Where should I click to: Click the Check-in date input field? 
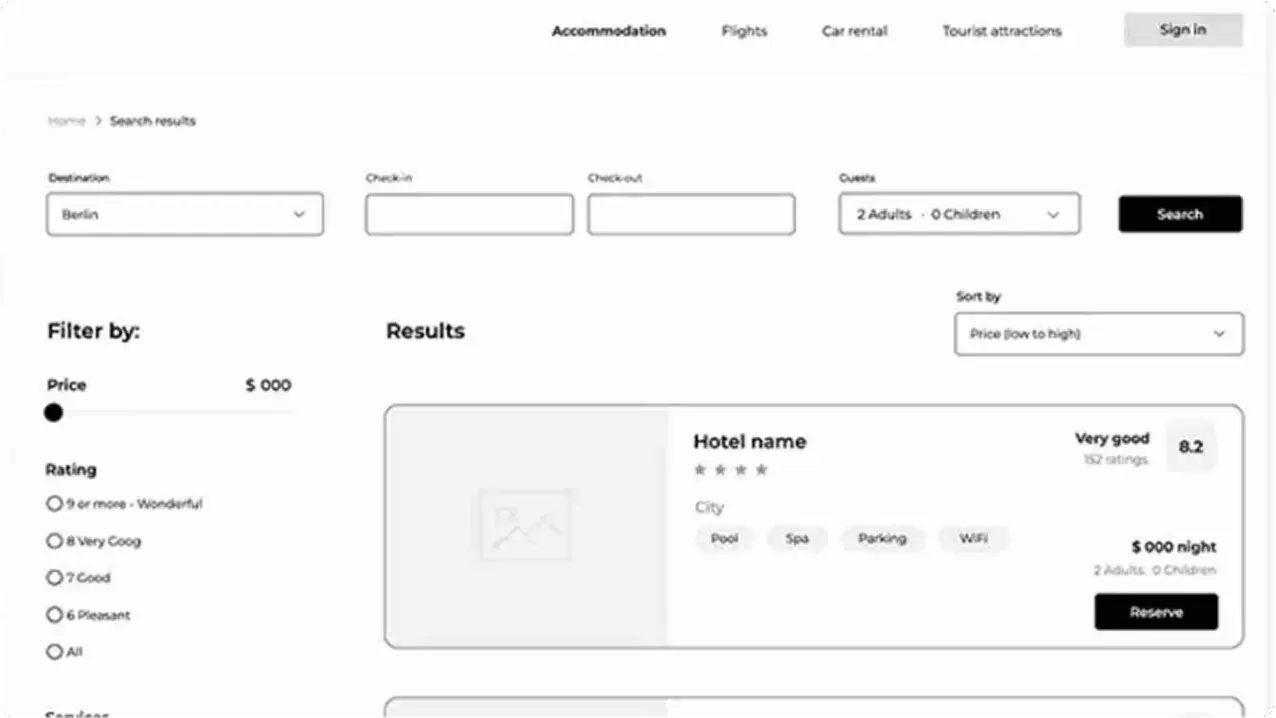pyautogui.click(x=469, y=215)
